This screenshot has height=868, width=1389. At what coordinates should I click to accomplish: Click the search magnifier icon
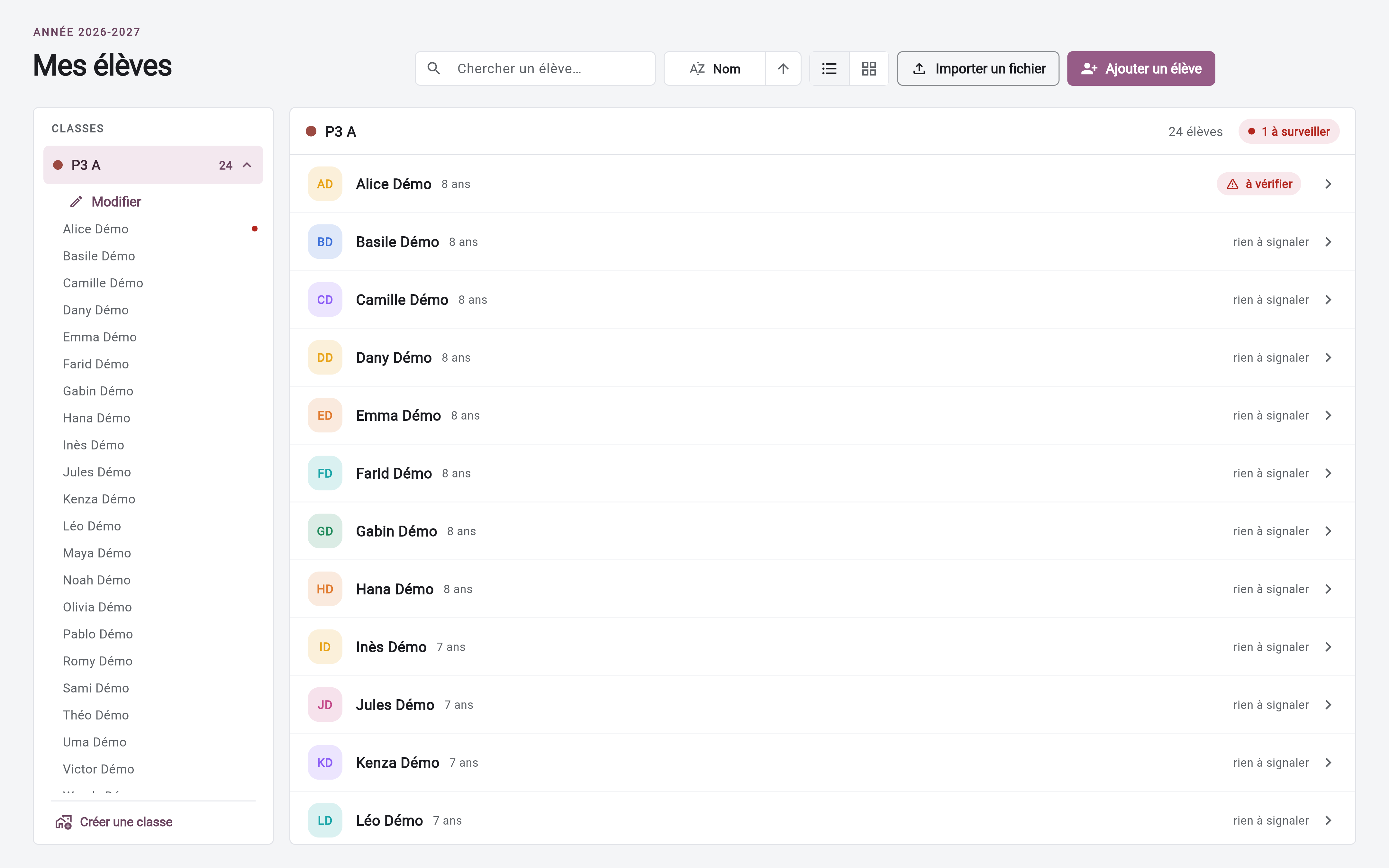coord(434,69)
